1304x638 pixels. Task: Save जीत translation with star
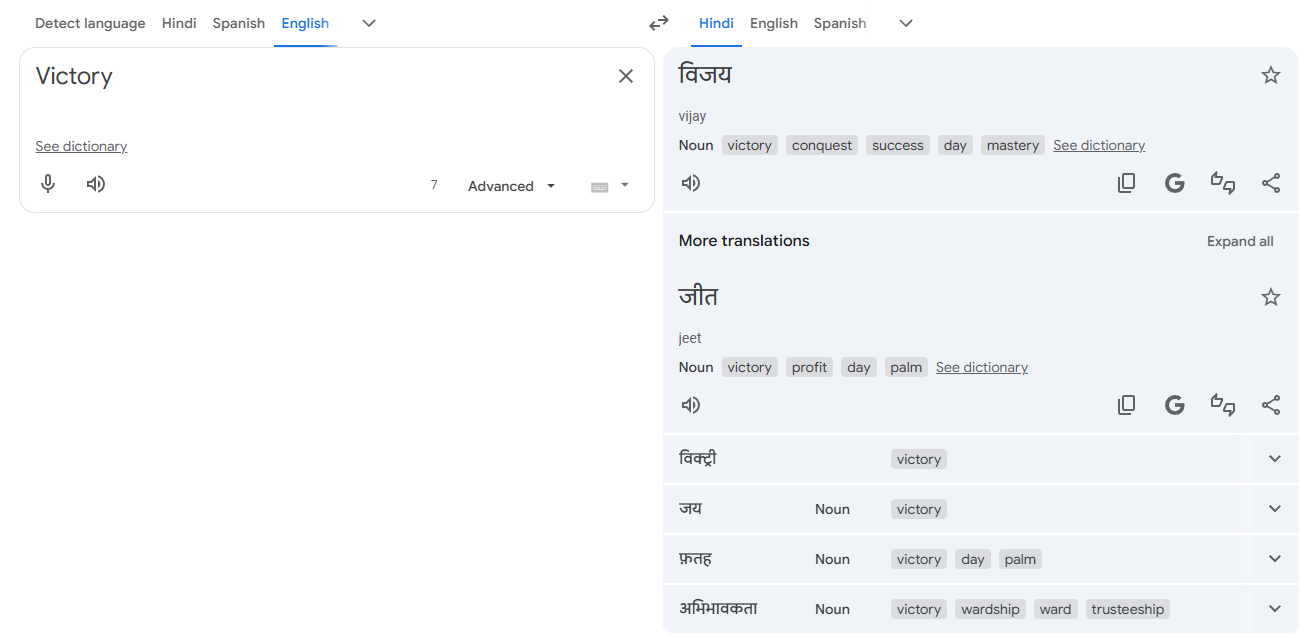pyautogui.click(x=1271, y=297)
